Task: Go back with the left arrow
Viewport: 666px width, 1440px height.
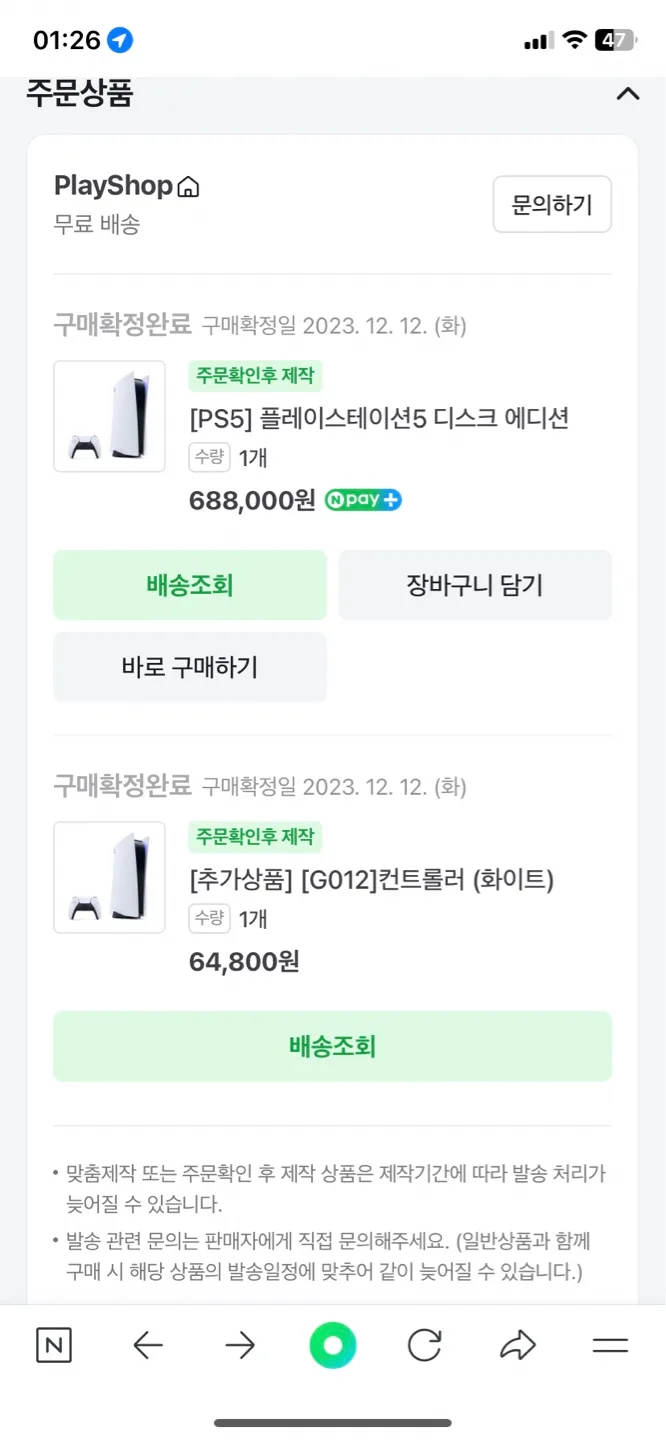Action: 147,1346
